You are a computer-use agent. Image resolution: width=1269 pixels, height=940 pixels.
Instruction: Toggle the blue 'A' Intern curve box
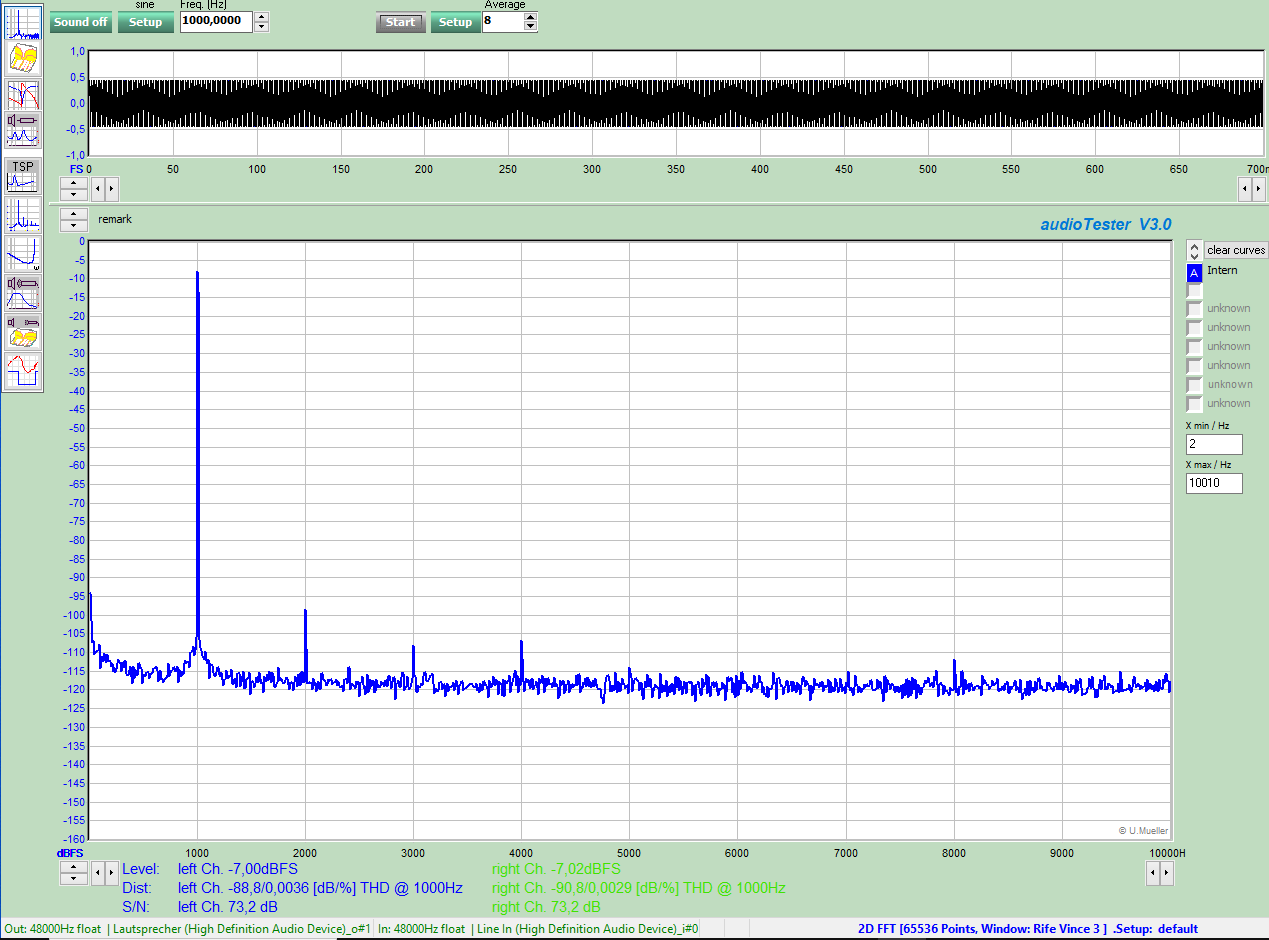(1194, 272)
